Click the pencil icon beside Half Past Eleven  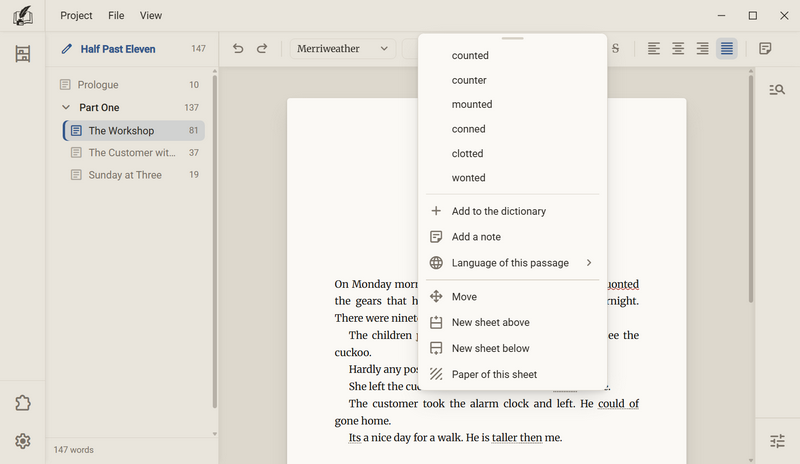(66, 49)
